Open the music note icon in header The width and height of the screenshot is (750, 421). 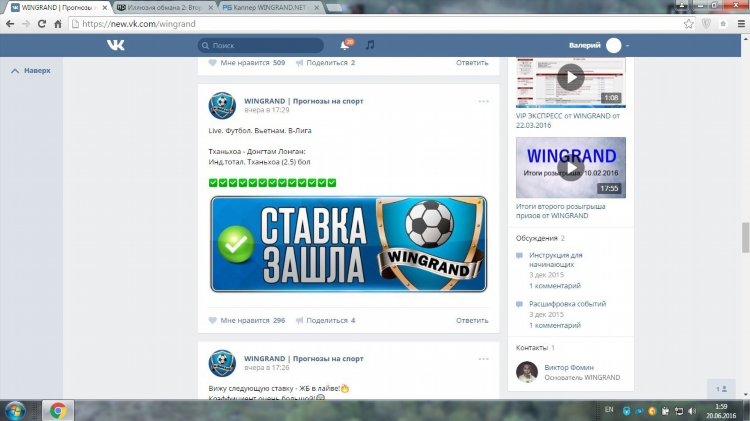(370, 45)
